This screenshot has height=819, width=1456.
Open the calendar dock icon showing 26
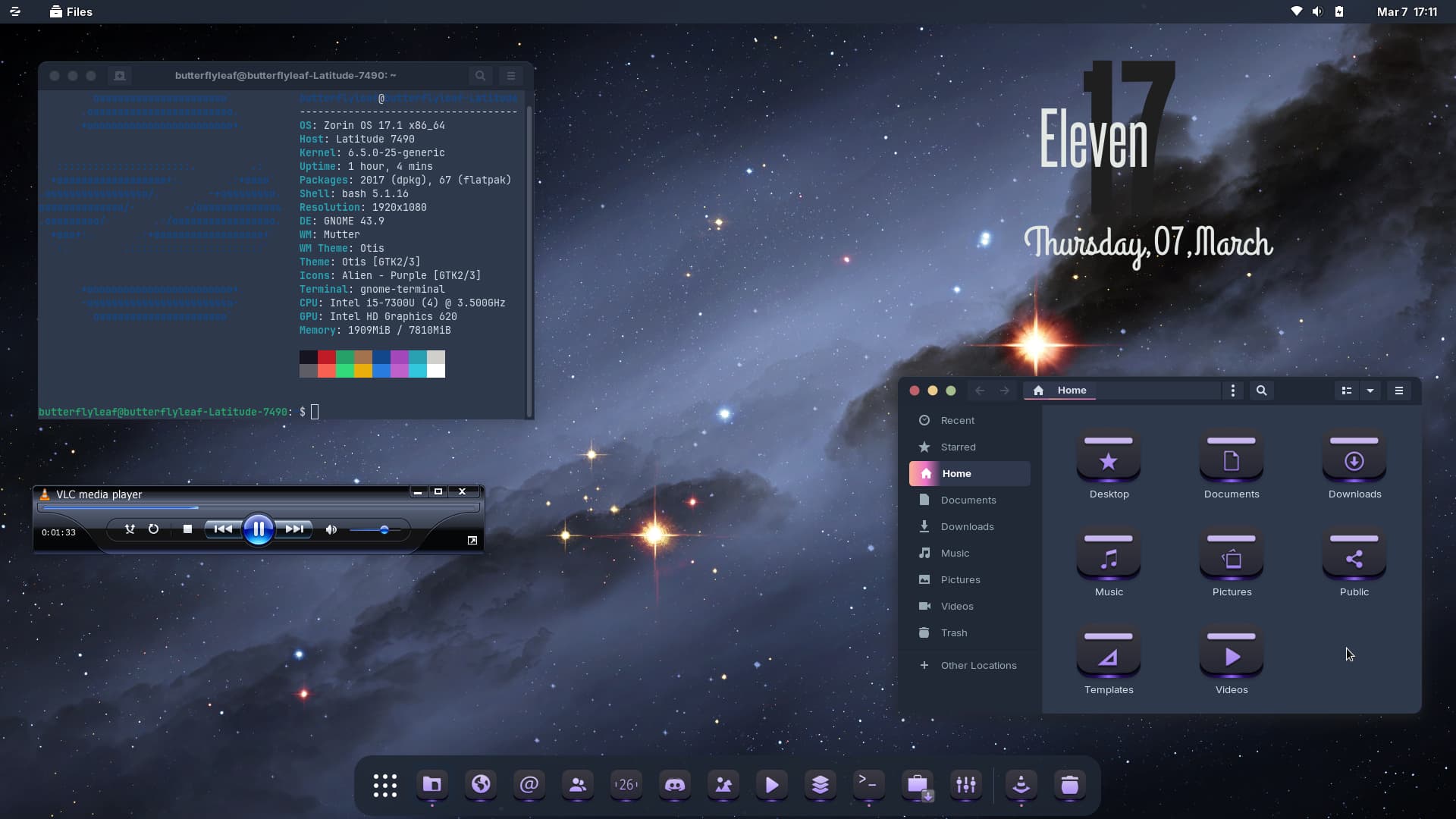coord(626,785)
